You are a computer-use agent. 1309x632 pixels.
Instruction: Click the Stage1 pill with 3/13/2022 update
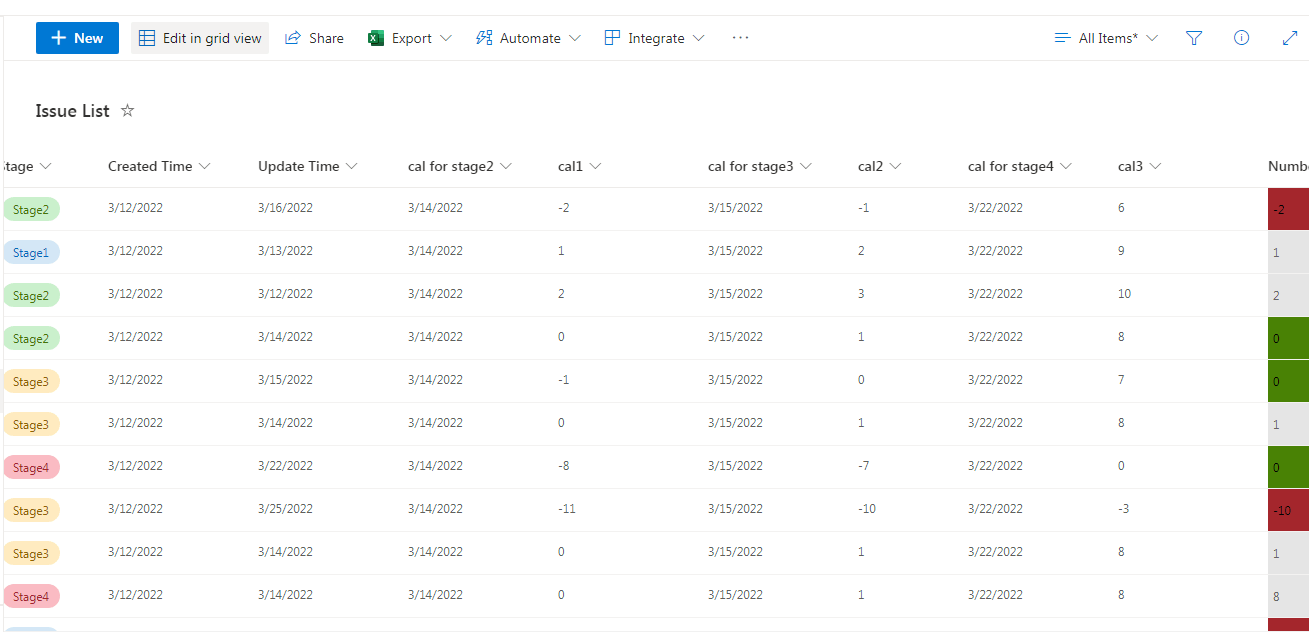(31, 253)
